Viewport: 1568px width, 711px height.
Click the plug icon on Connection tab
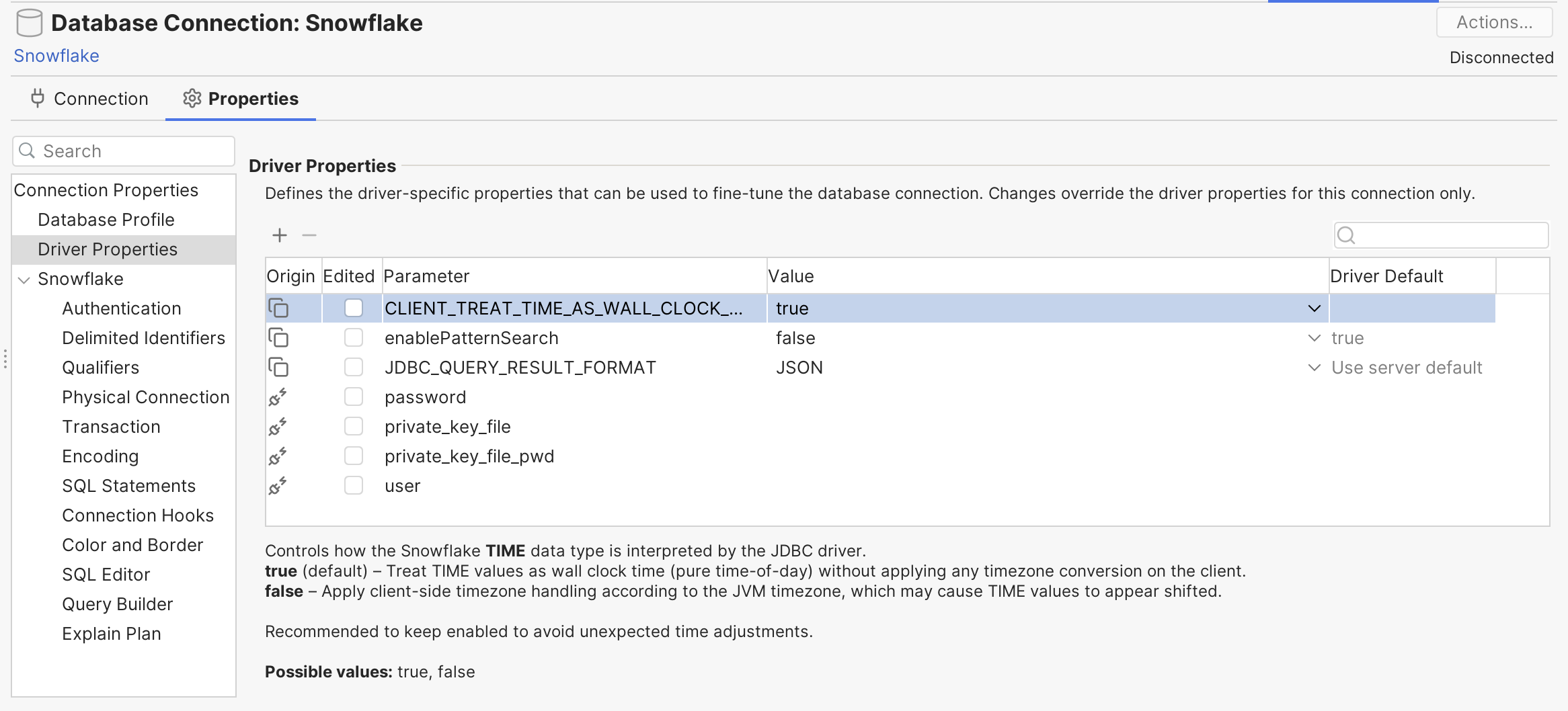coord(38,99)
